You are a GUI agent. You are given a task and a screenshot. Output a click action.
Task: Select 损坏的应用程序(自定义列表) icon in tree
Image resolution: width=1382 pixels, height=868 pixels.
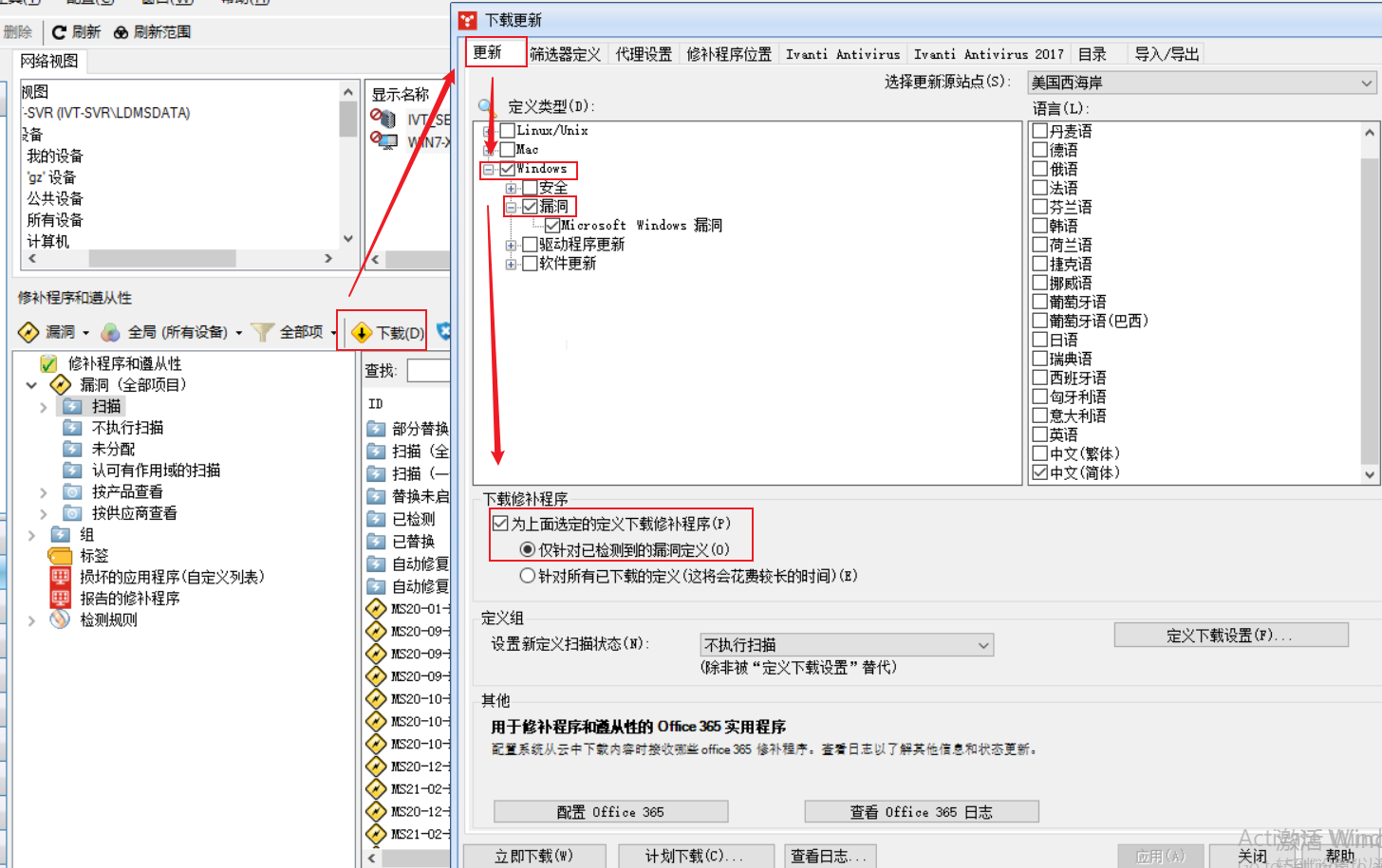click(x=61, y=577)
